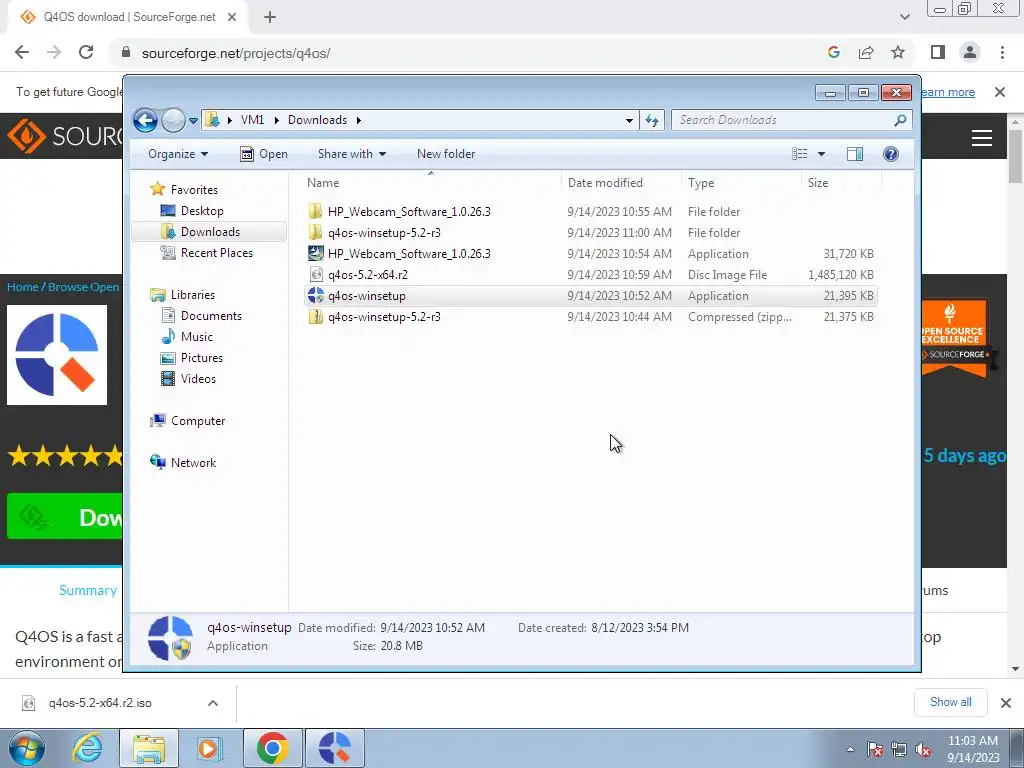Dismiss the Chrome update info bar

(x=1000, y=92)
